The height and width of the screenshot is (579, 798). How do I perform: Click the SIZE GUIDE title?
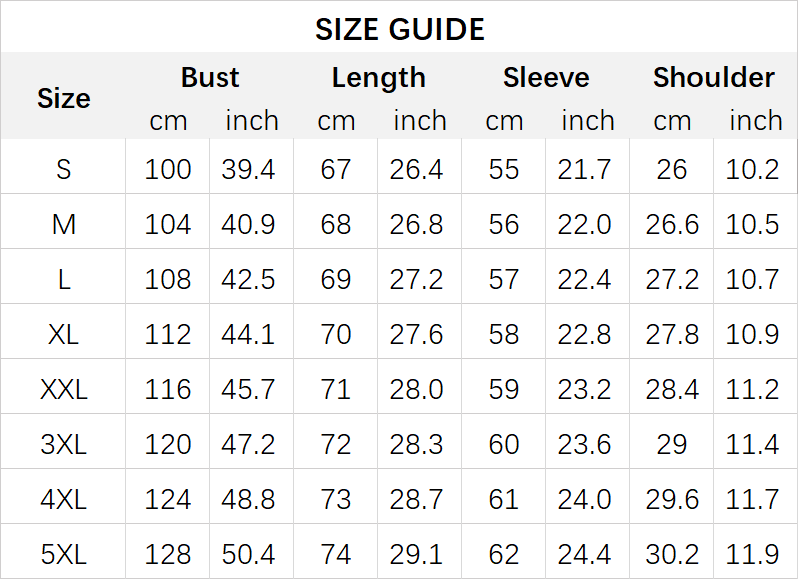point(399,29)
